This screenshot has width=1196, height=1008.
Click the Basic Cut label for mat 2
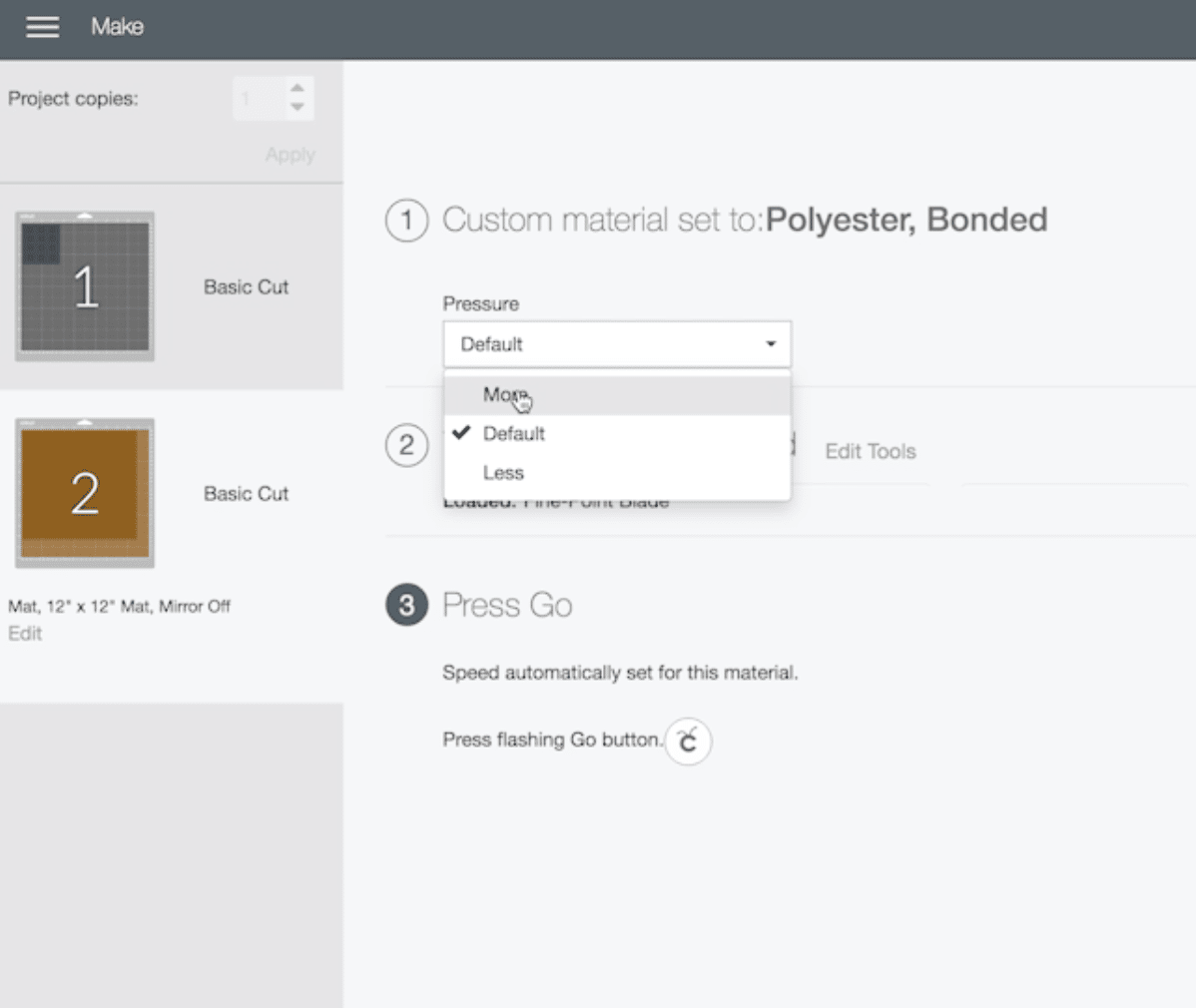tap(246, 494)
